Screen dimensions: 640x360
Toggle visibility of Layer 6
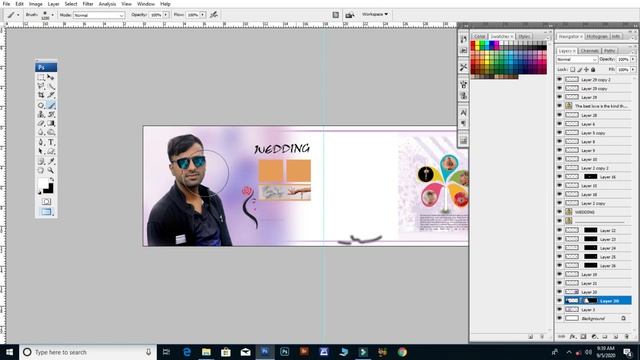click(x=560, y=124)
